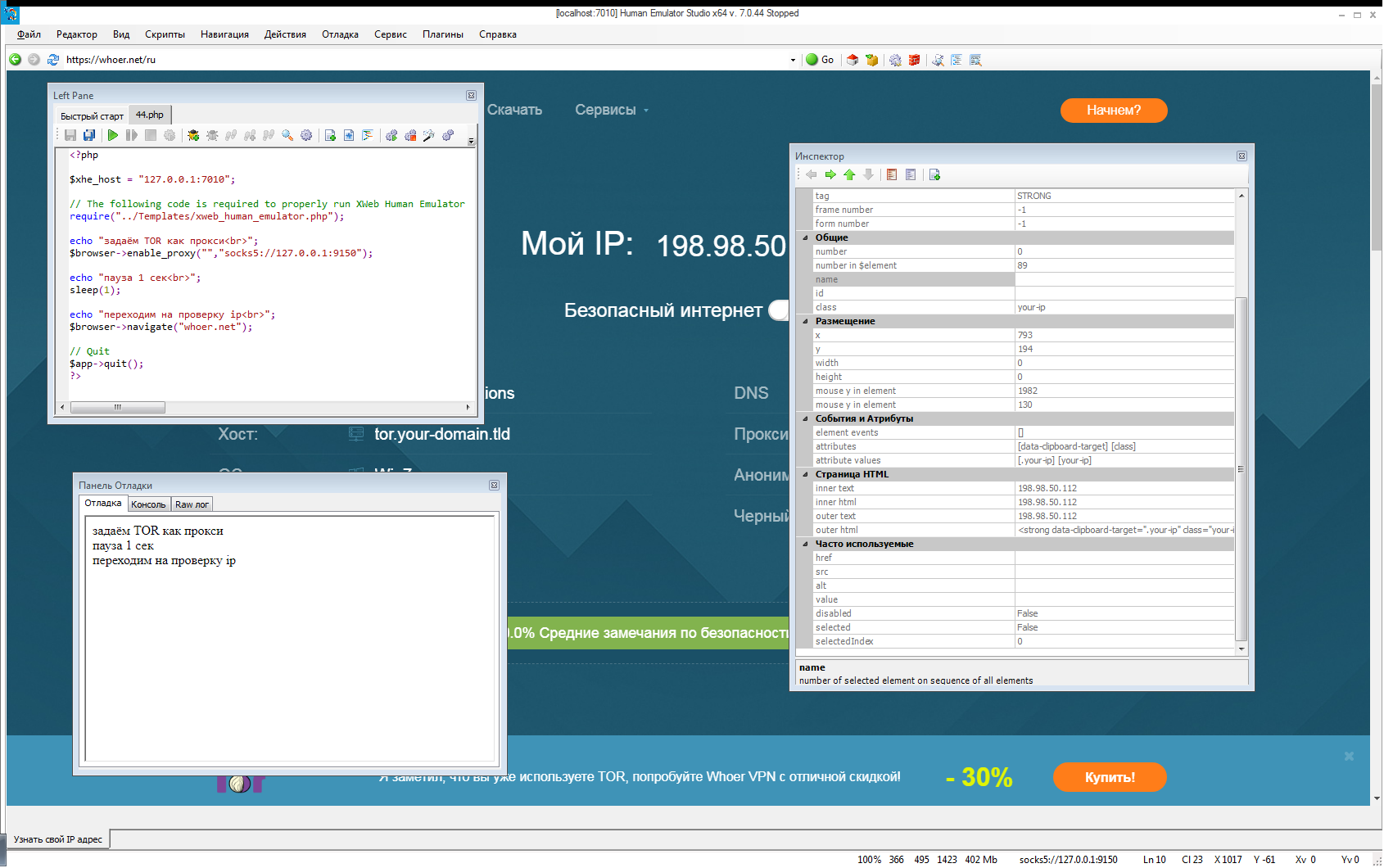The width and height of the screenshot is (1384, 868).
Task: Click the Go button
Action: click(820, 60)
